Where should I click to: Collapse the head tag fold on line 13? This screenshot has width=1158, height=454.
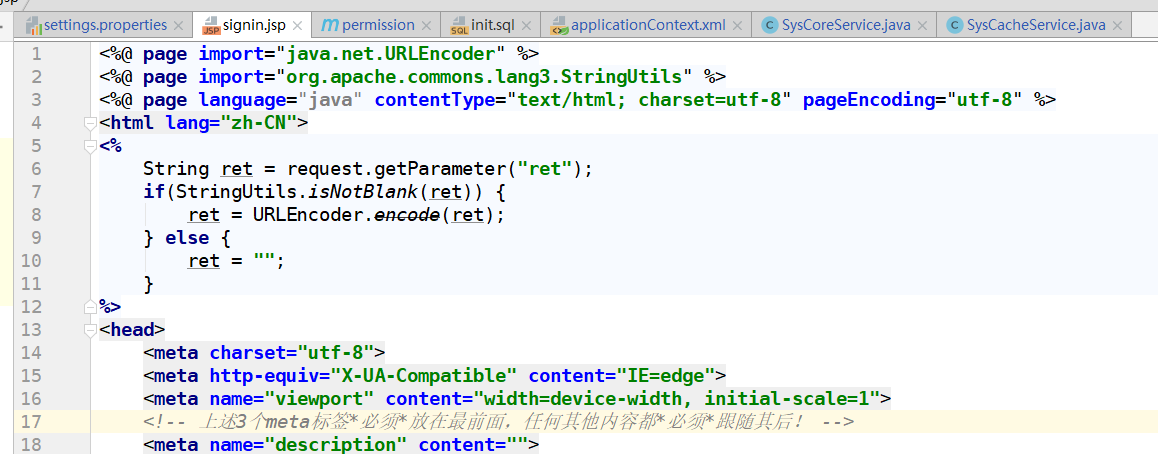(x=91, y=330)
